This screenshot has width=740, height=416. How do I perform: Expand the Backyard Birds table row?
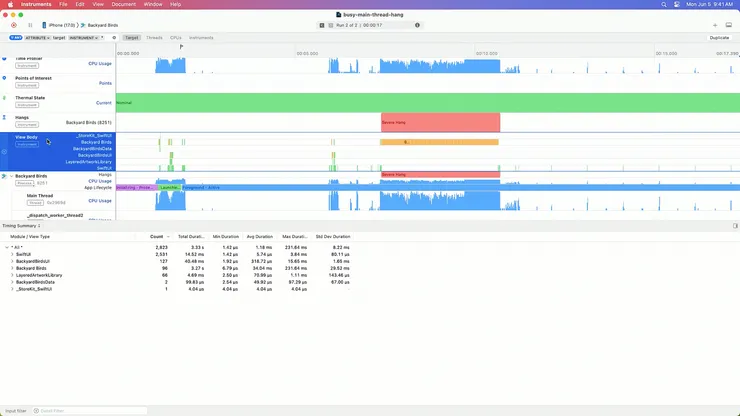pos(12,268)
